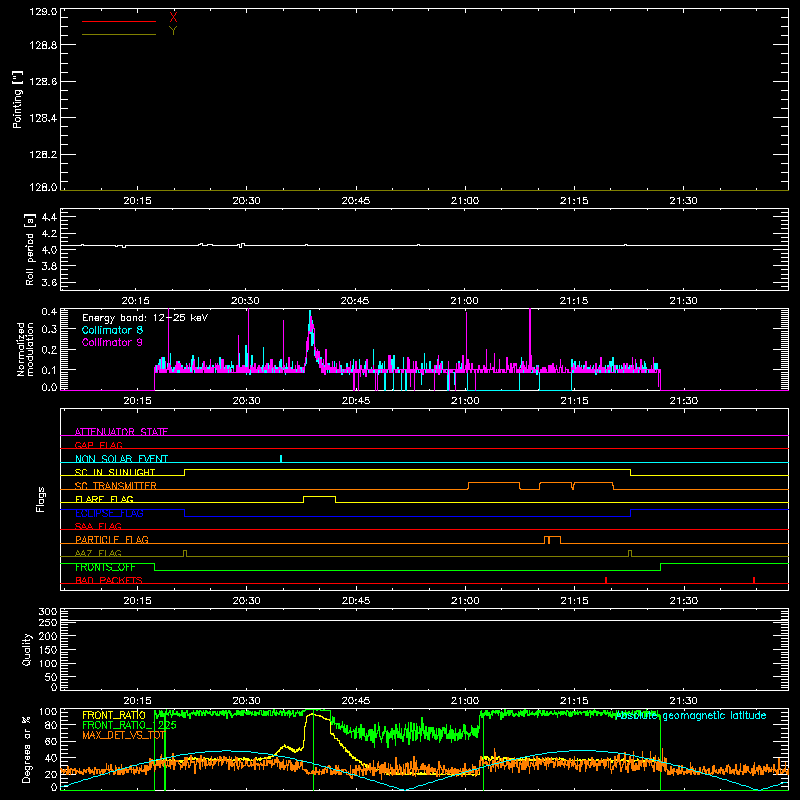Click the 250 tick on Quality axis

pos(47,622)
